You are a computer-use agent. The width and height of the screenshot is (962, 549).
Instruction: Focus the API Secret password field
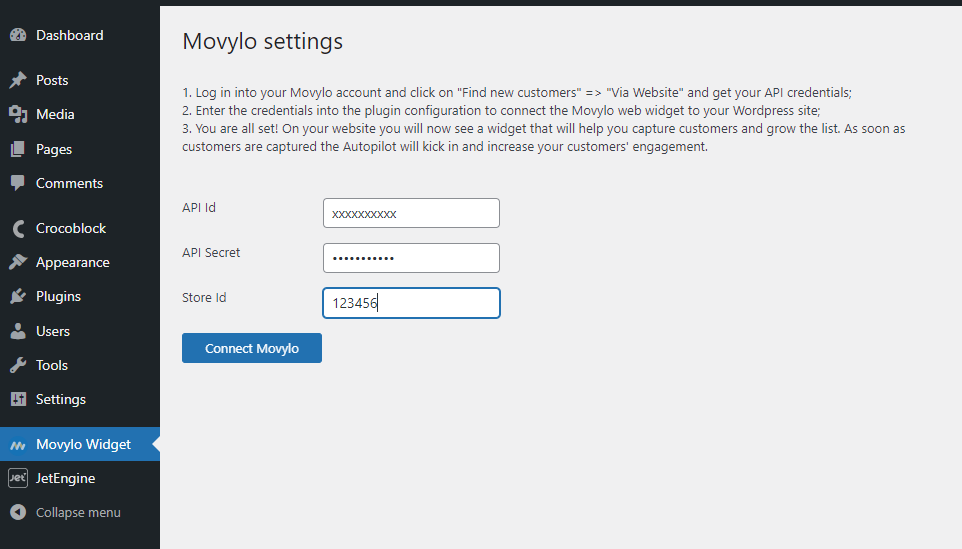[411, 258]
